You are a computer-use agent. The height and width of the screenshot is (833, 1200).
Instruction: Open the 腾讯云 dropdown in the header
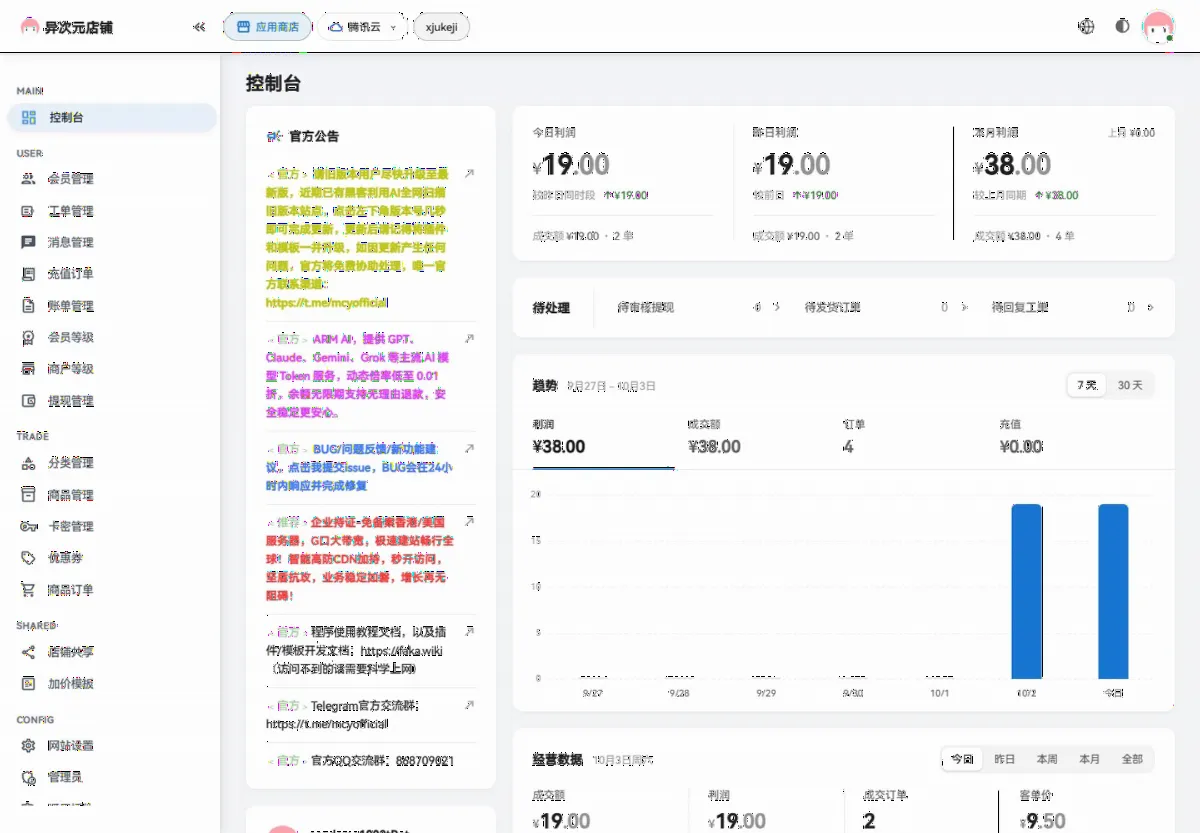pos(362,27)
